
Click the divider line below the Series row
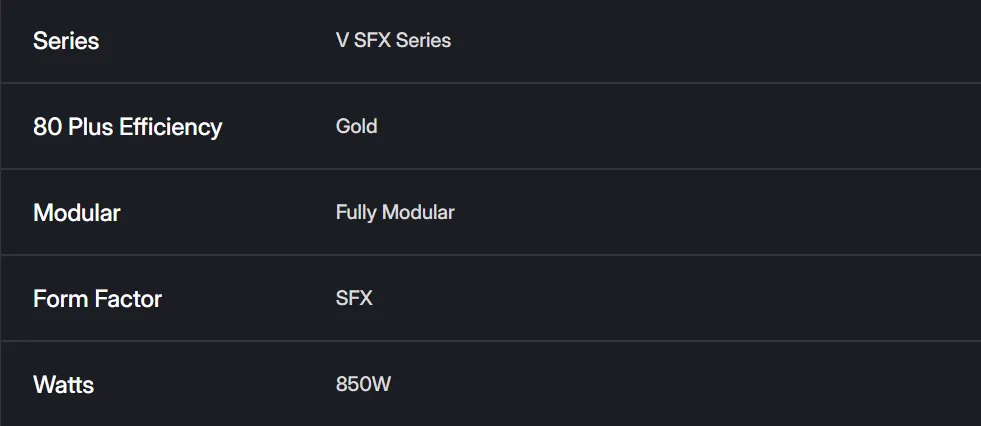point(490,83)
